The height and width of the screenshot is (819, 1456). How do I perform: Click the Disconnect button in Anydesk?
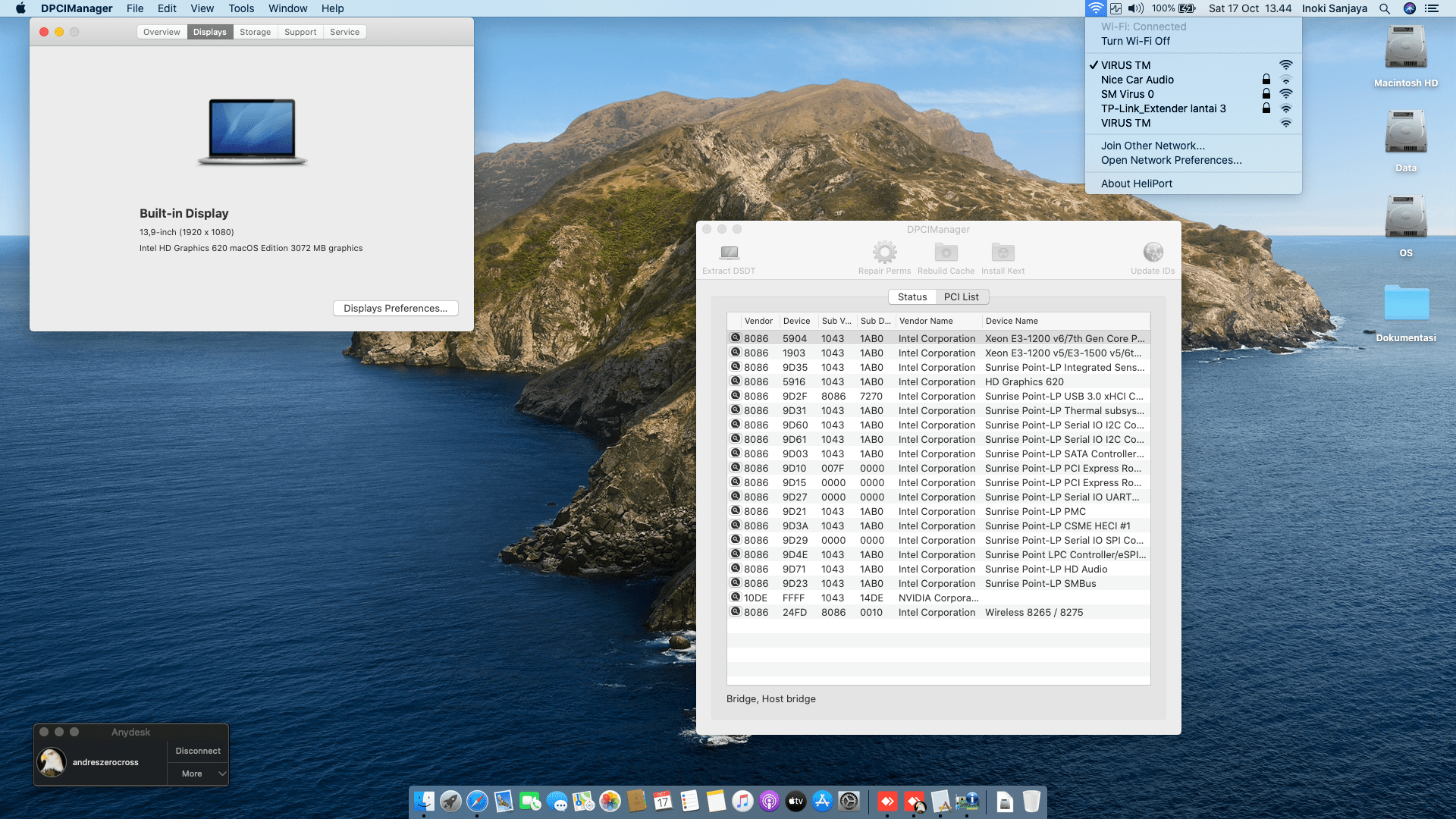pyautogui.click(x=198, y=751)
